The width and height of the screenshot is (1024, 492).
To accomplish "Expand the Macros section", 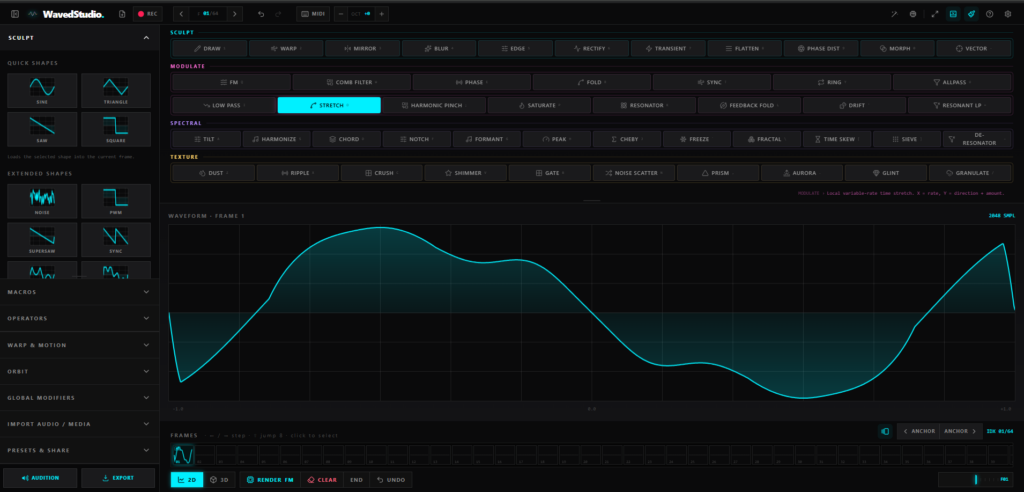I will point(79,292).
